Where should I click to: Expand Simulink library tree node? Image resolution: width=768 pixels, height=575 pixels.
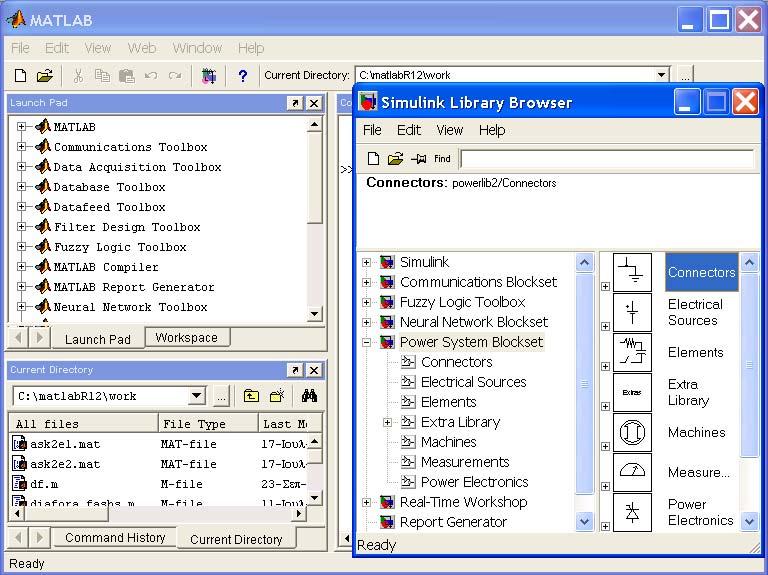pyautogui.click(x=366, y=263)
